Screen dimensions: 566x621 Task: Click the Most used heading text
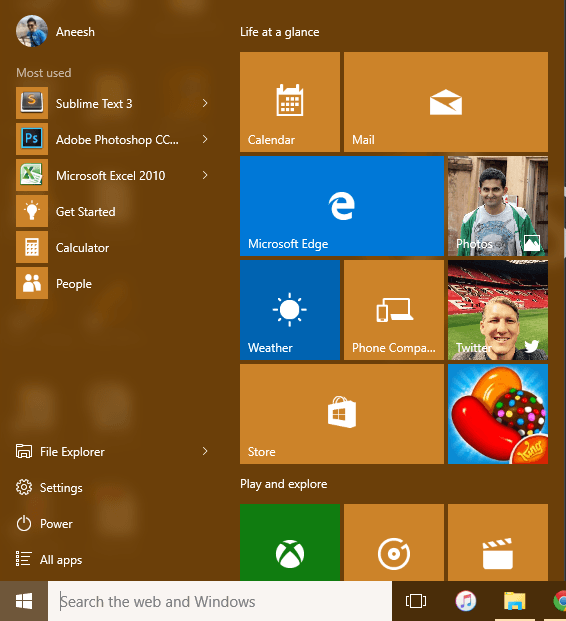pyautogui.click(x=44, y=73)
